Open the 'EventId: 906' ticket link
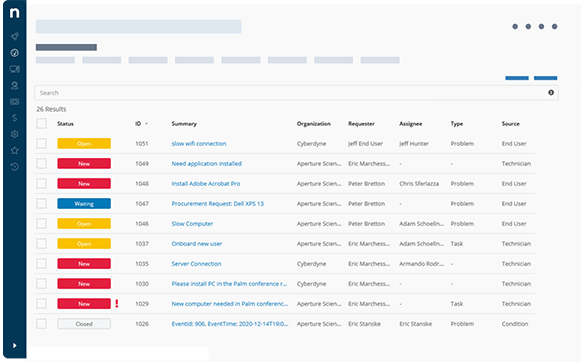Viewport: 584px width, 362px height. [x=230, y=324]
